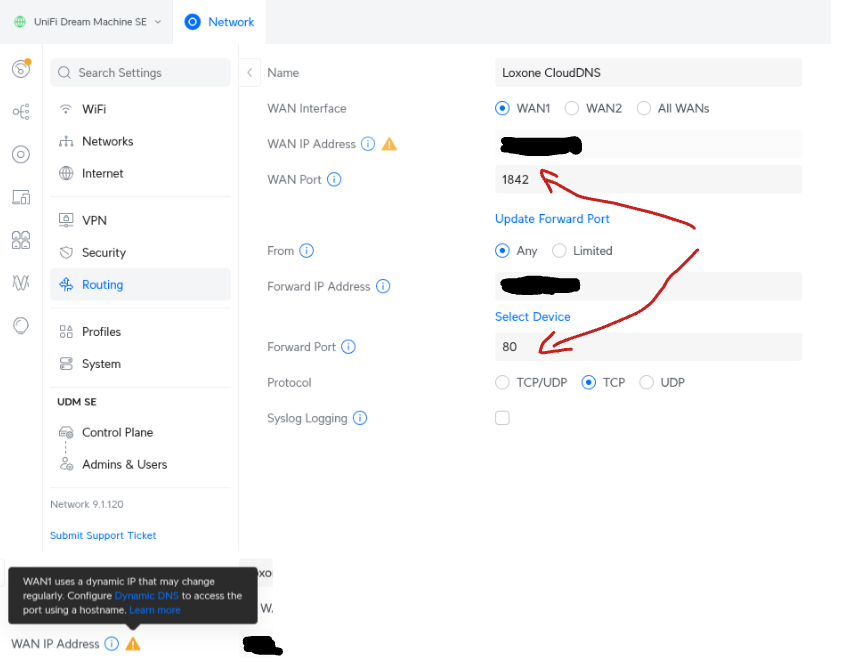Click the Forward IP Address field

click(x=648, y=286)
